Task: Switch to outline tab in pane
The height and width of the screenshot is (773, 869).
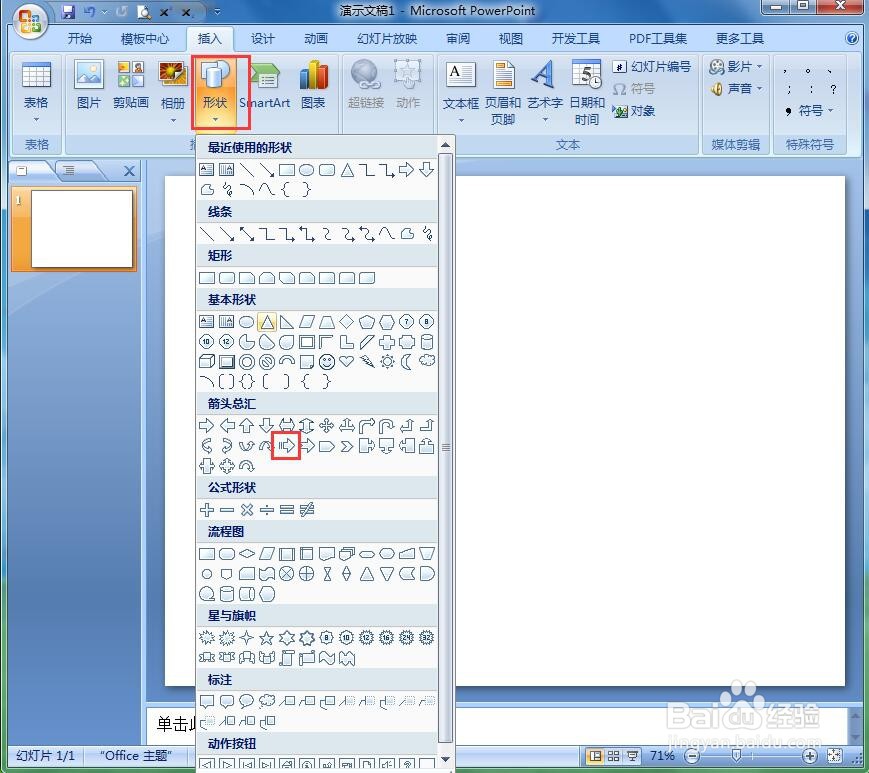Action: coord(69,170)
